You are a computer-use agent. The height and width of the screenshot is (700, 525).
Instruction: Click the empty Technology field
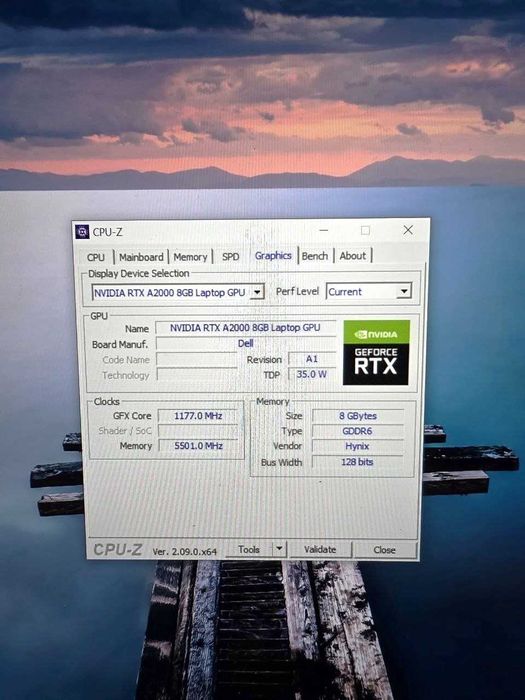point(196,375)
